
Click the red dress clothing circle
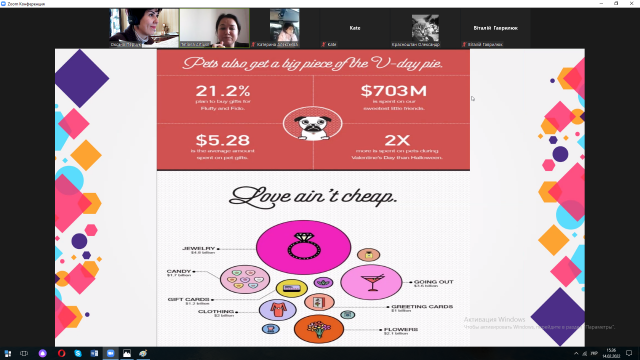(278, 310)
